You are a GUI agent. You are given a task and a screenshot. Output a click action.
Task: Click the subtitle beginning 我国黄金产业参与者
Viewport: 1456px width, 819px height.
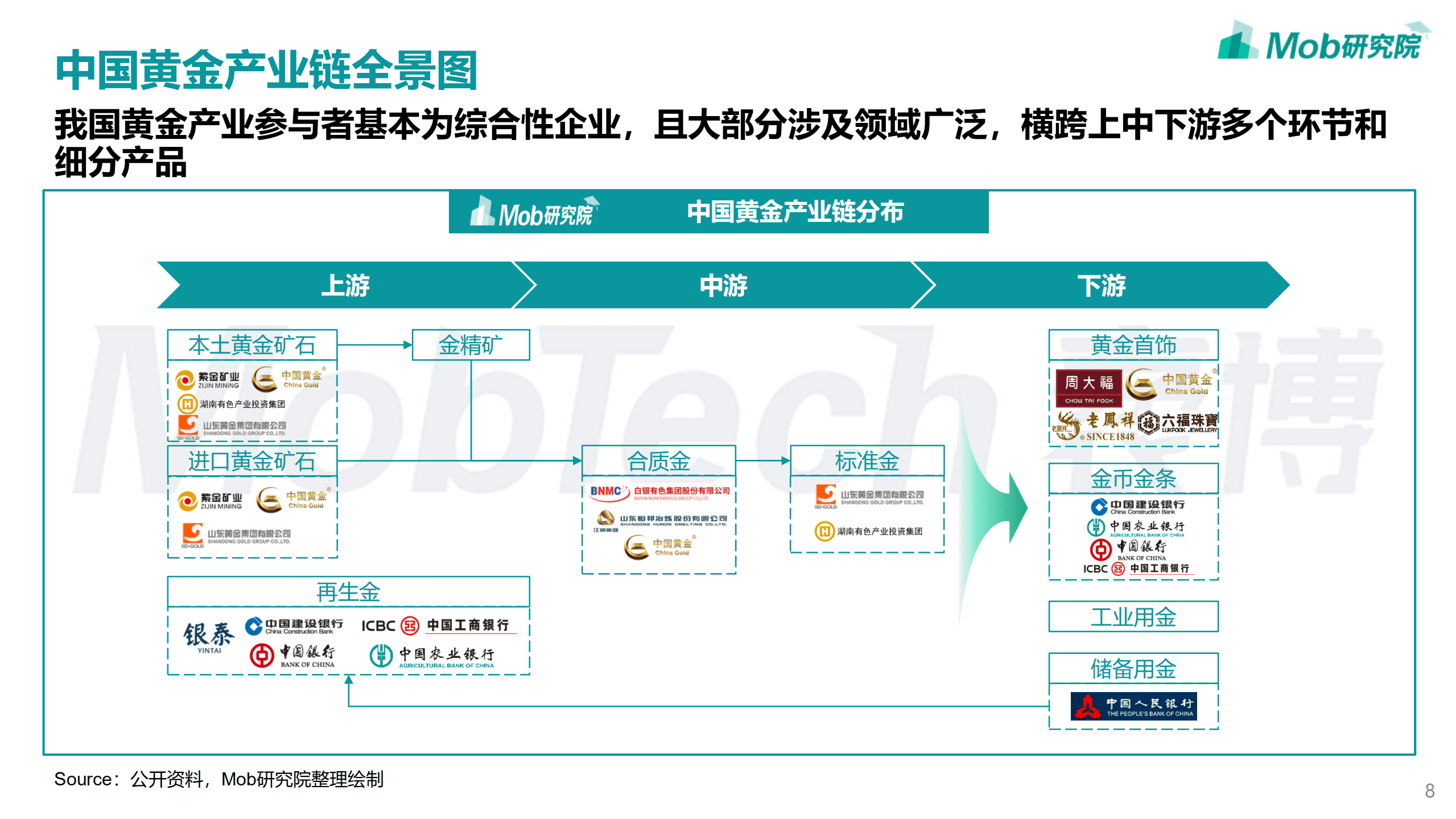tap(720, 143)
